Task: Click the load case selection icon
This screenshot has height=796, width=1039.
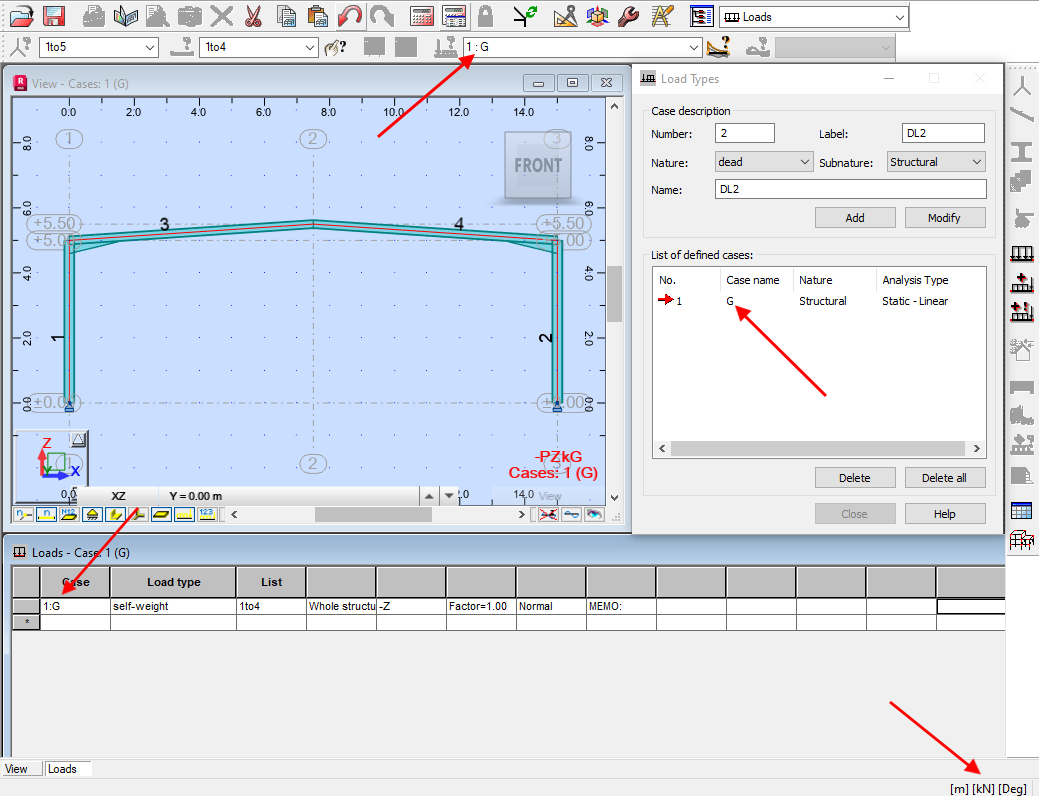Action: pos(445,47)
